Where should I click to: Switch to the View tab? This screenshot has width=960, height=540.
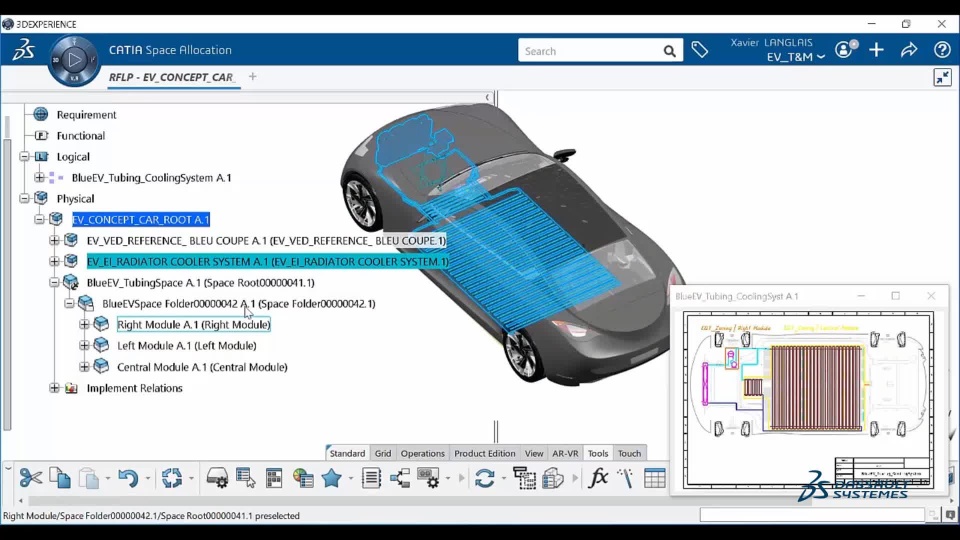[x=534, y=453]
